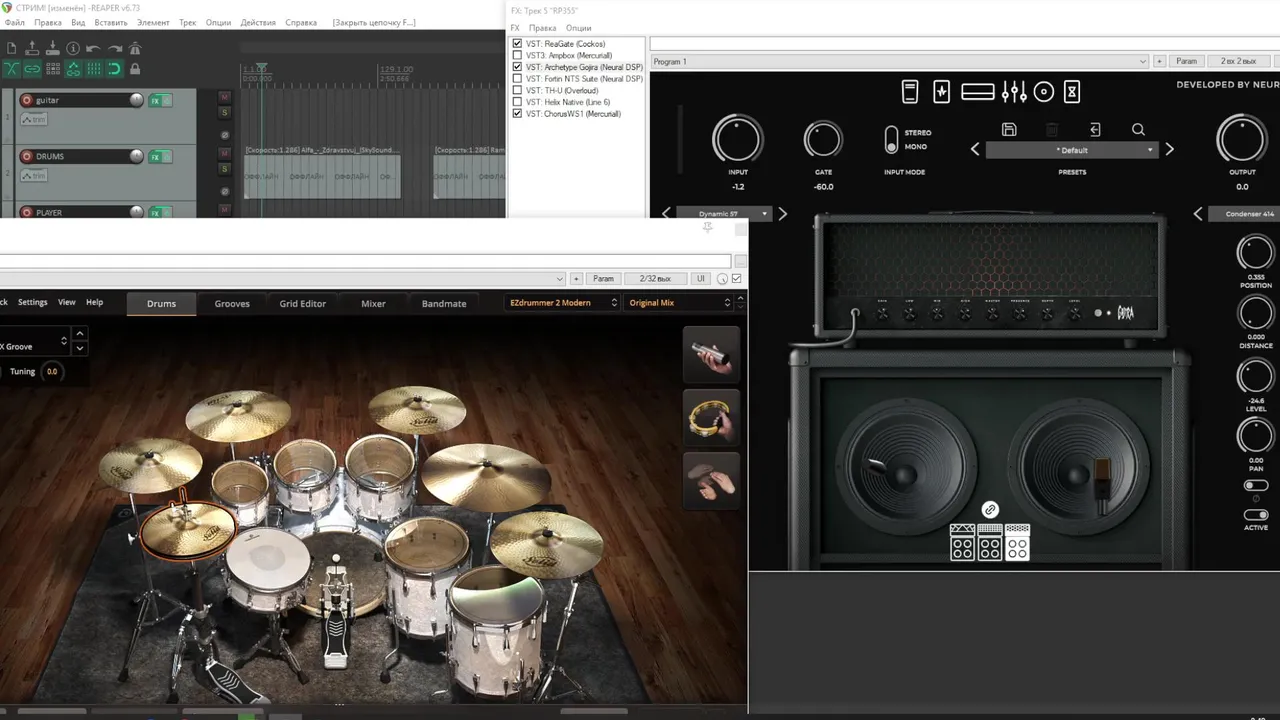The image size is (1280, 720).
Task: Click the Open project upload-arrow icon
Action: (32, 48)
